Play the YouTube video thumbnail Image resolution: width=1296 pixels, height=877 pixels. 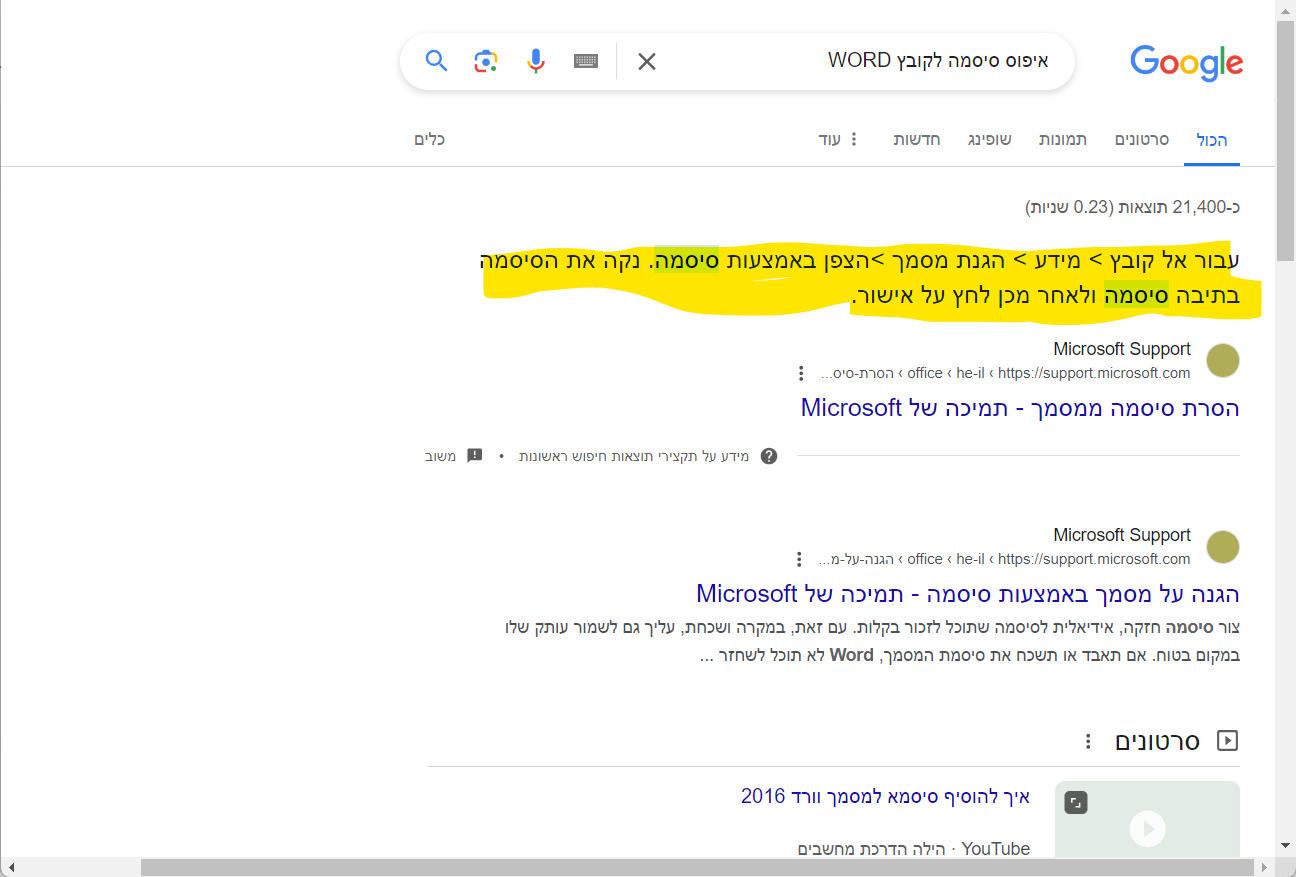click(x=1146, y=828)
